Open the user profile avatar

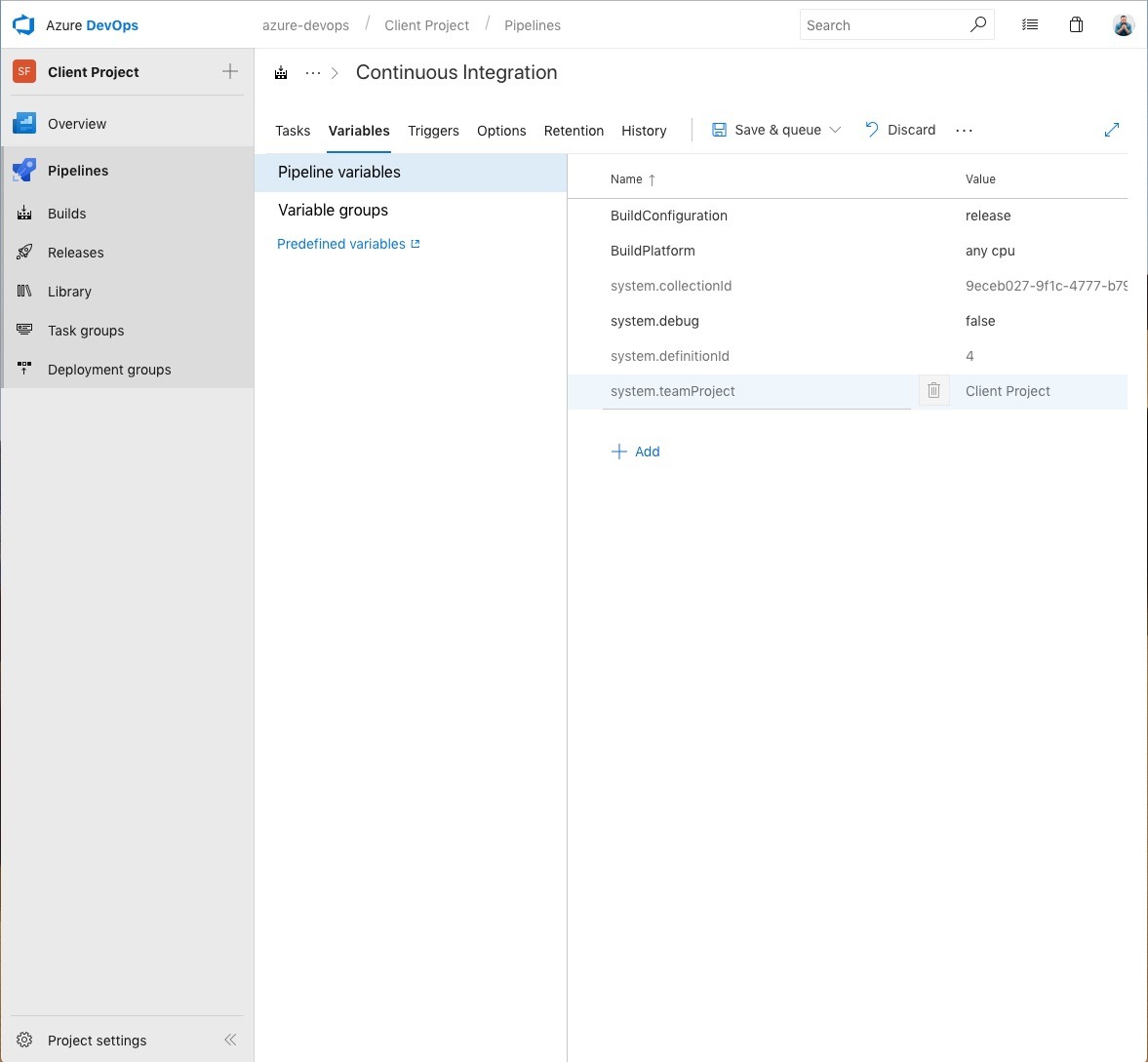[1123, 25]
